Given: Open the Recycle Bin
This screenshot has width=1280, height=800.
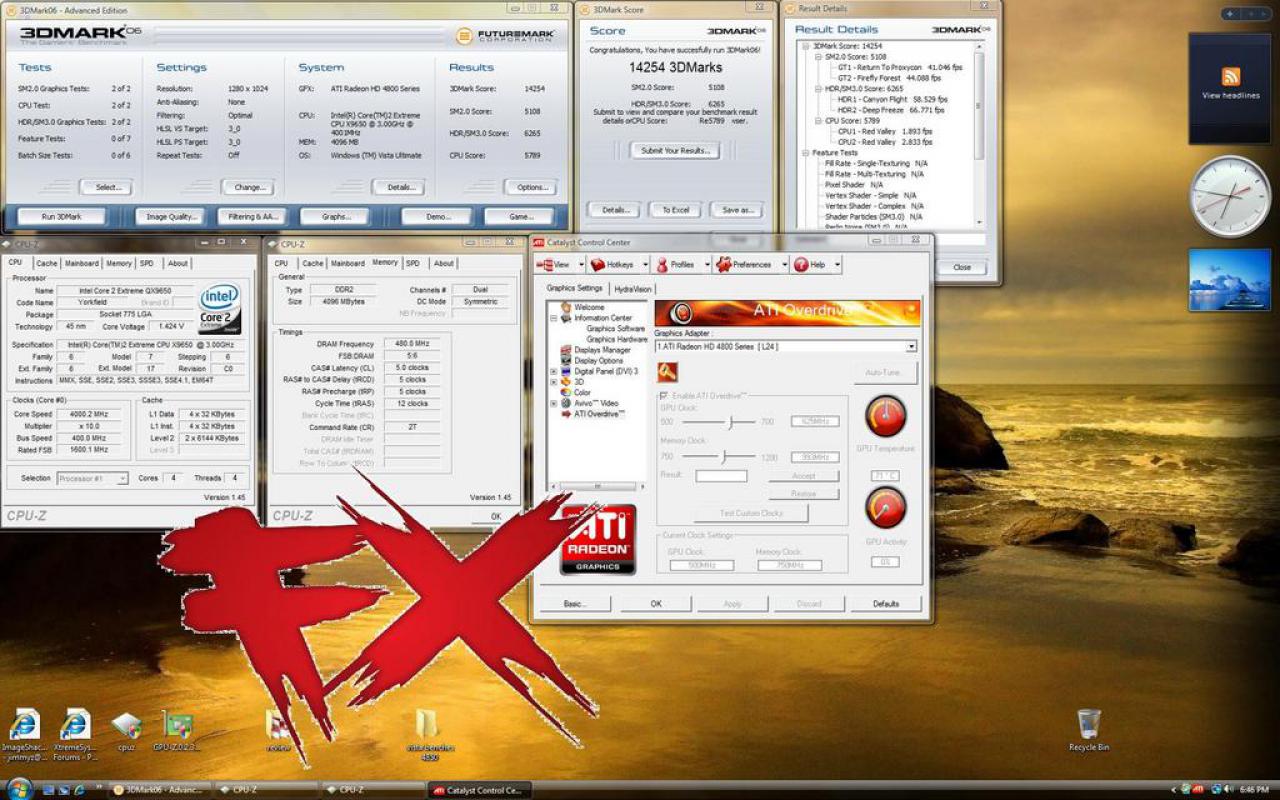Looking at the screenshot, I should (x=1089, y=730).
